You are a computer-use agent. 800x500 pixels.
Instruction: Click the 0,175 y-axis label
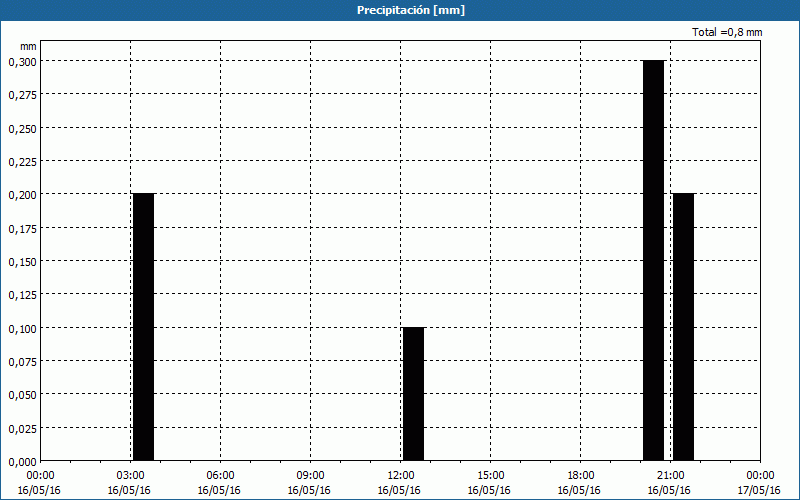pos(22,228)
